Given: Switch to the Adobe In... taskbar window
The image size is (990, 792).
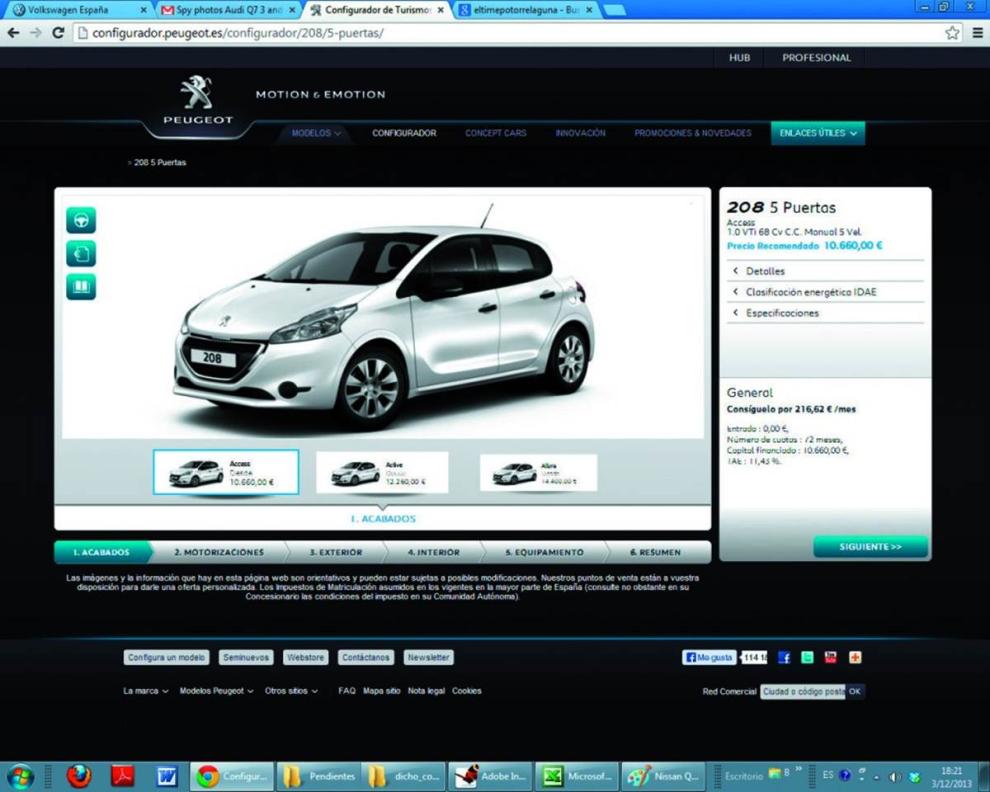Looking at the screenshot, I should pos(491,776).
